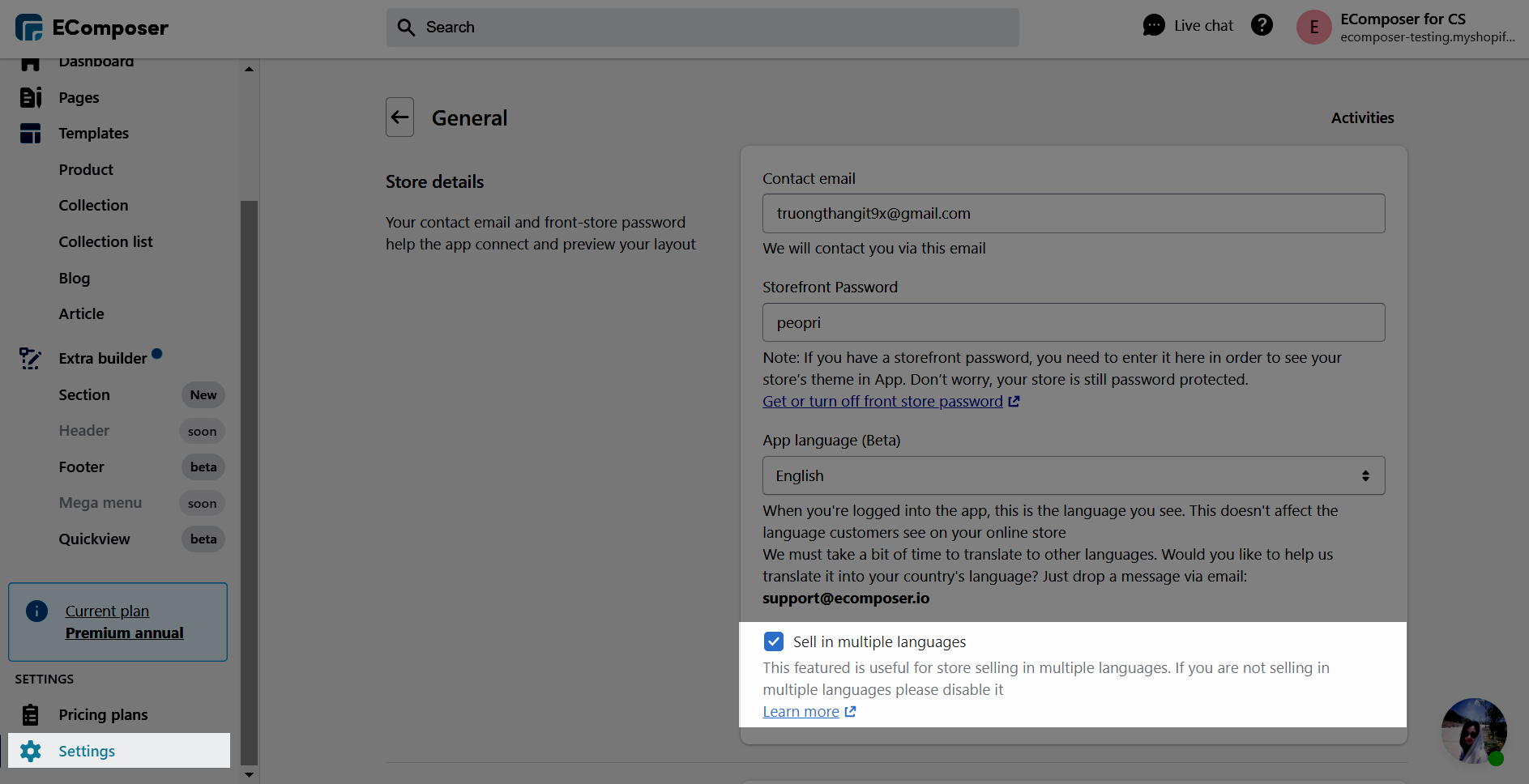The width and height of the screenshot is (1529, 784).
Task: Click the Extra builder icon
Action: (30, 358)
